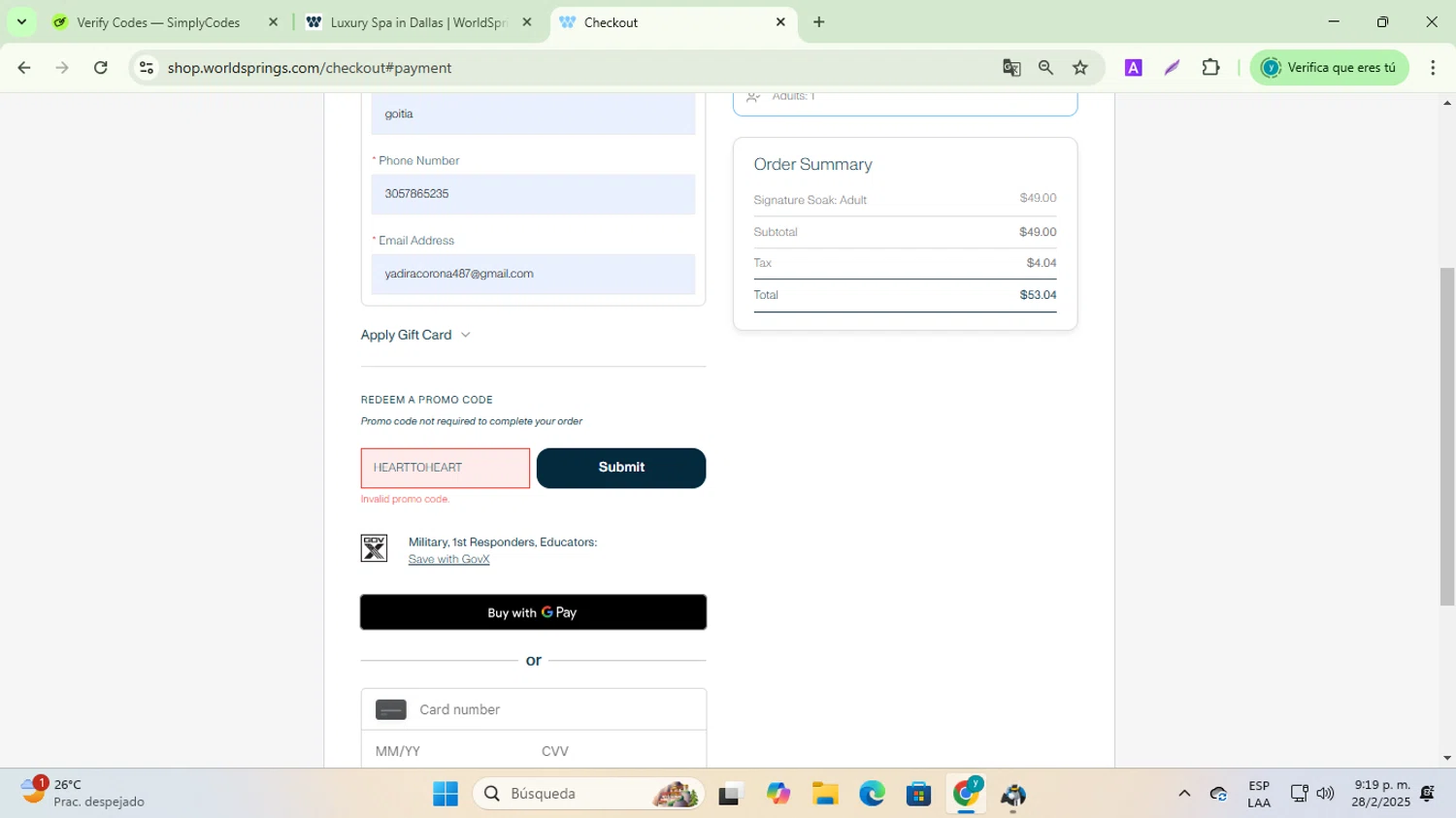Click the browser forward arrow
The width and height of the screenshot is (1456, 818).
pyautogui.click(x=62, y=68)
